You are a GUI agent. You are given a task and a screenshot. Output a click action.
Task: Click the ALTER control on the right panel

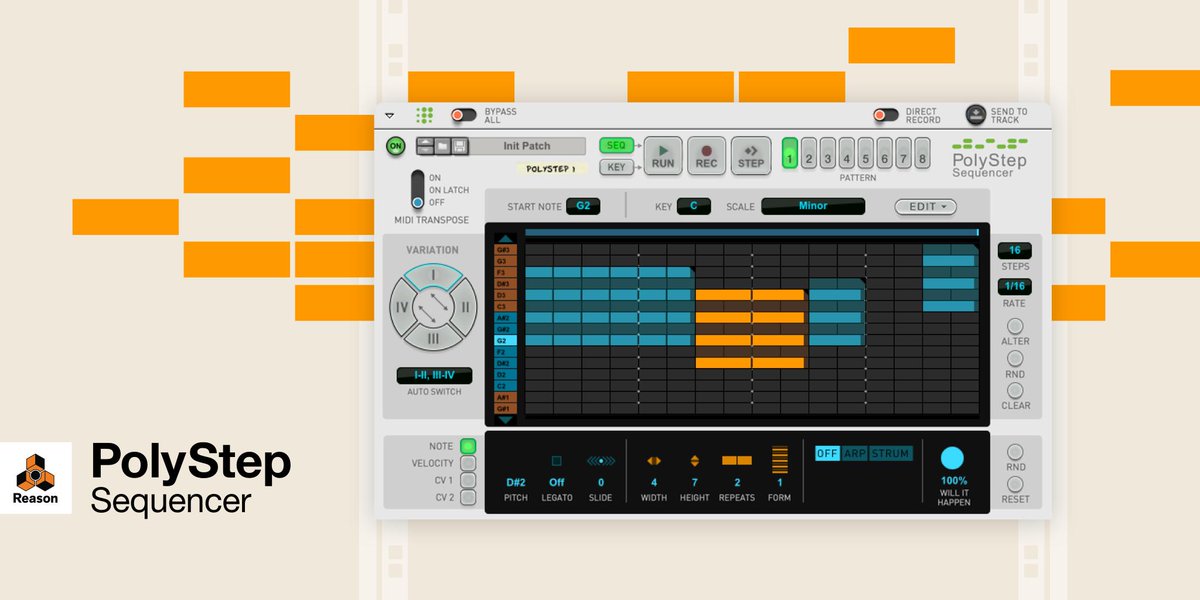[x=1016, y=325]
